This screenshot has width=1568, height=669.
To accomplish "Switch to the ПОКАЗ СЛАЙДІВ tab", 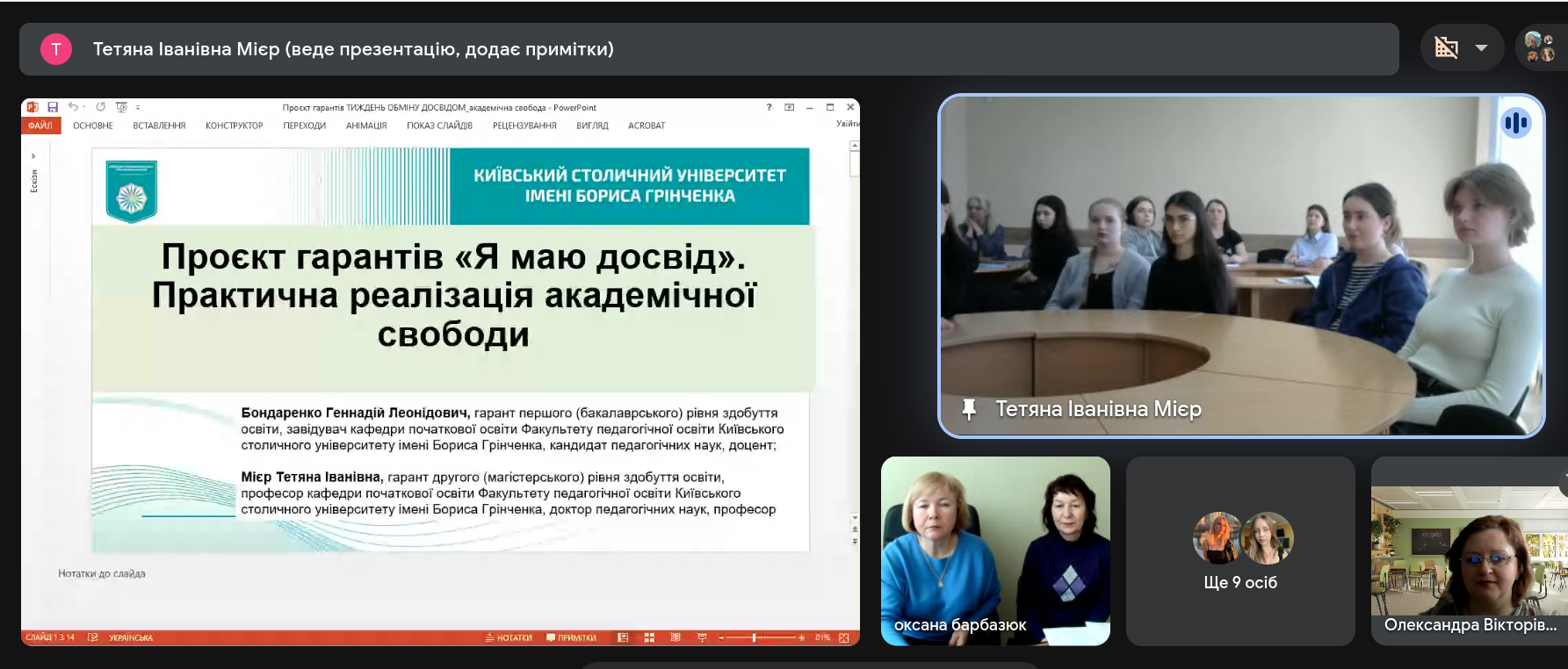I will point(439,126).
